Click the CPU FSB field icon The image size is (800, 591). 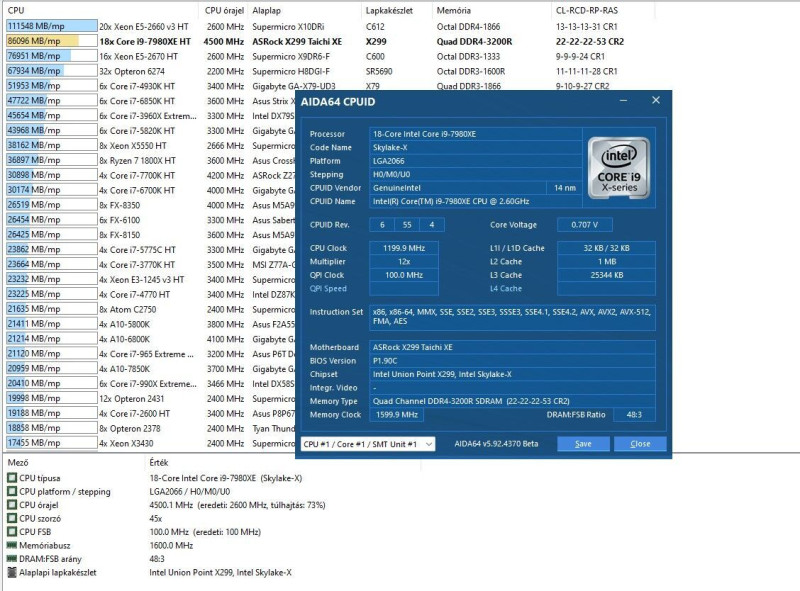[x=12, y=532]
